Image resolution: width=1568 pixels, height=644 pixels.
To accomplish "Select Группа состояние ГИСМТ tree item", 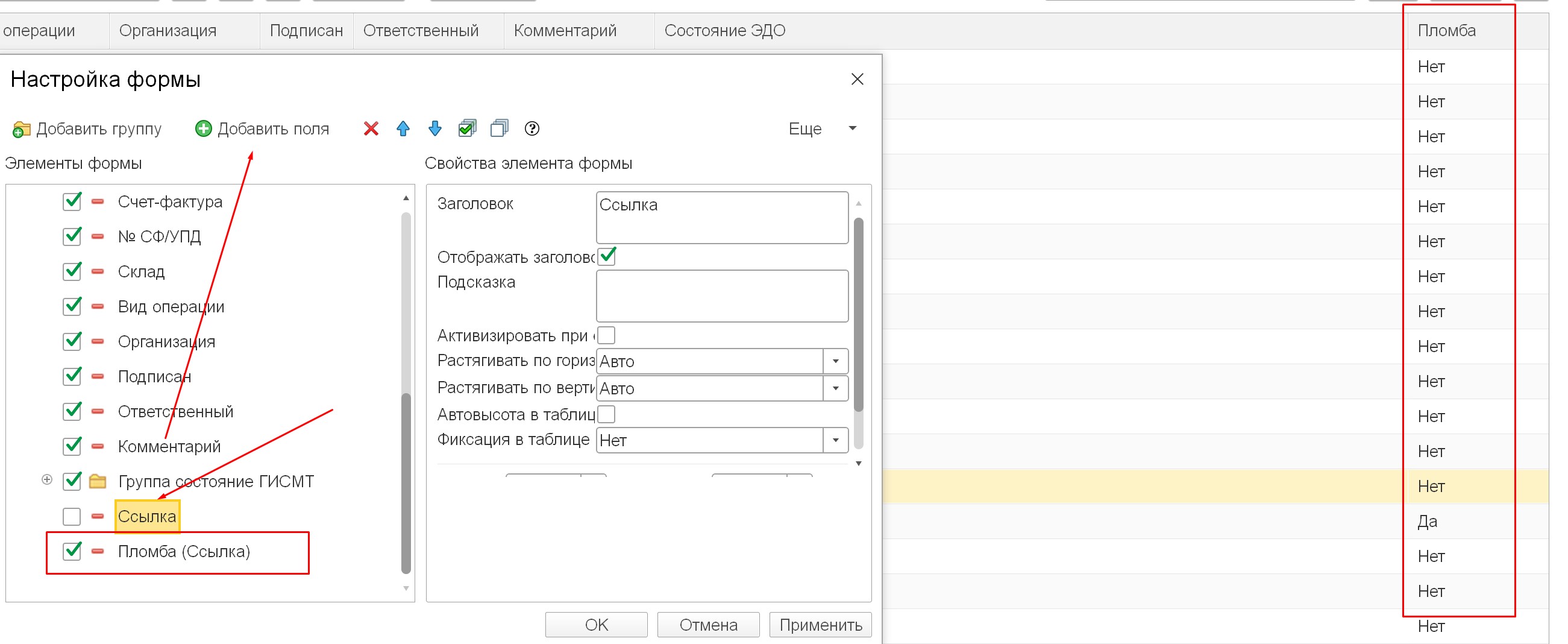I will pos(216,481).
